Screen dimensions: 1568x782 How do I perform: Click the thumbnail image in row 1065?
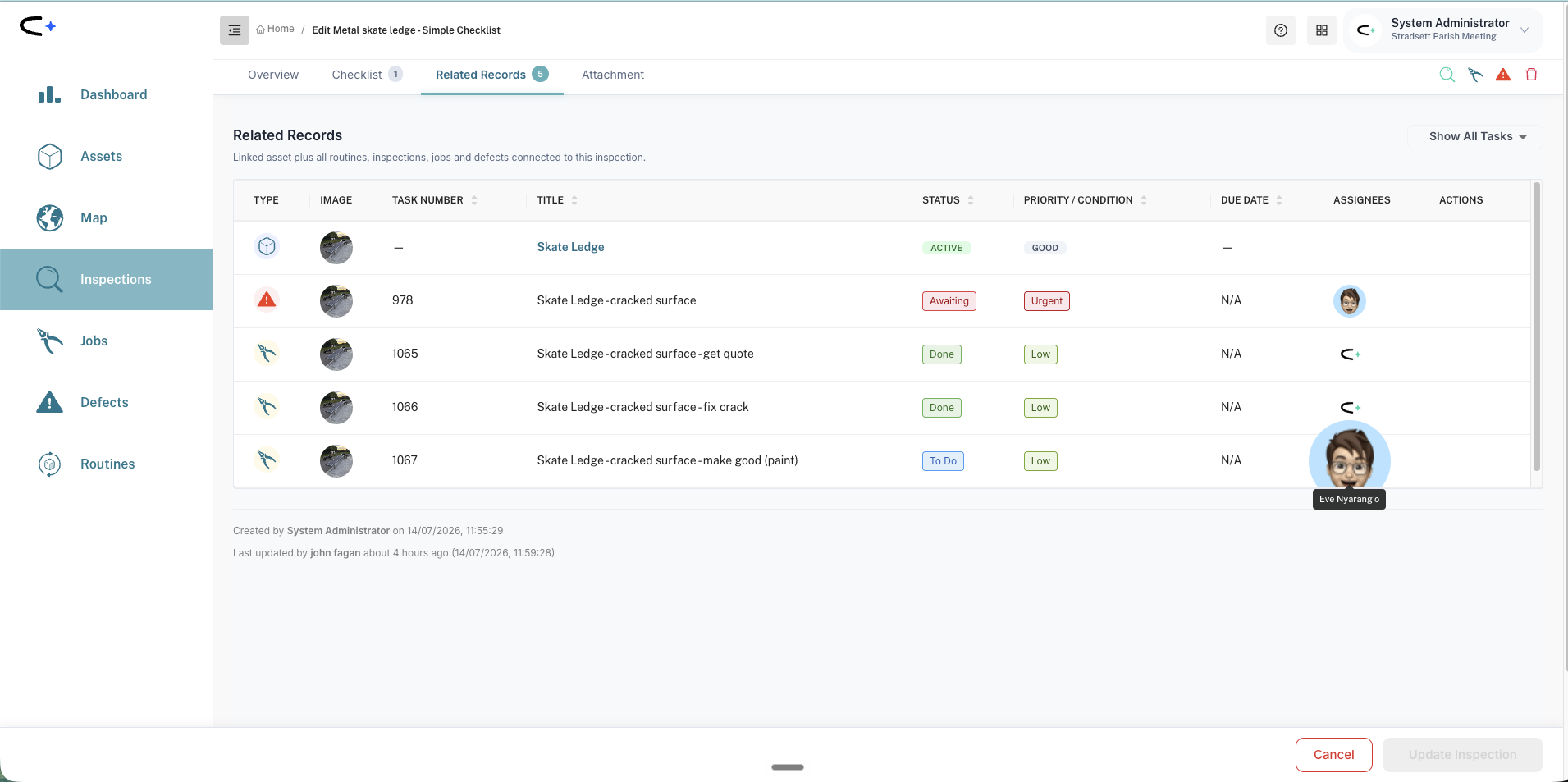coord(336,354)
